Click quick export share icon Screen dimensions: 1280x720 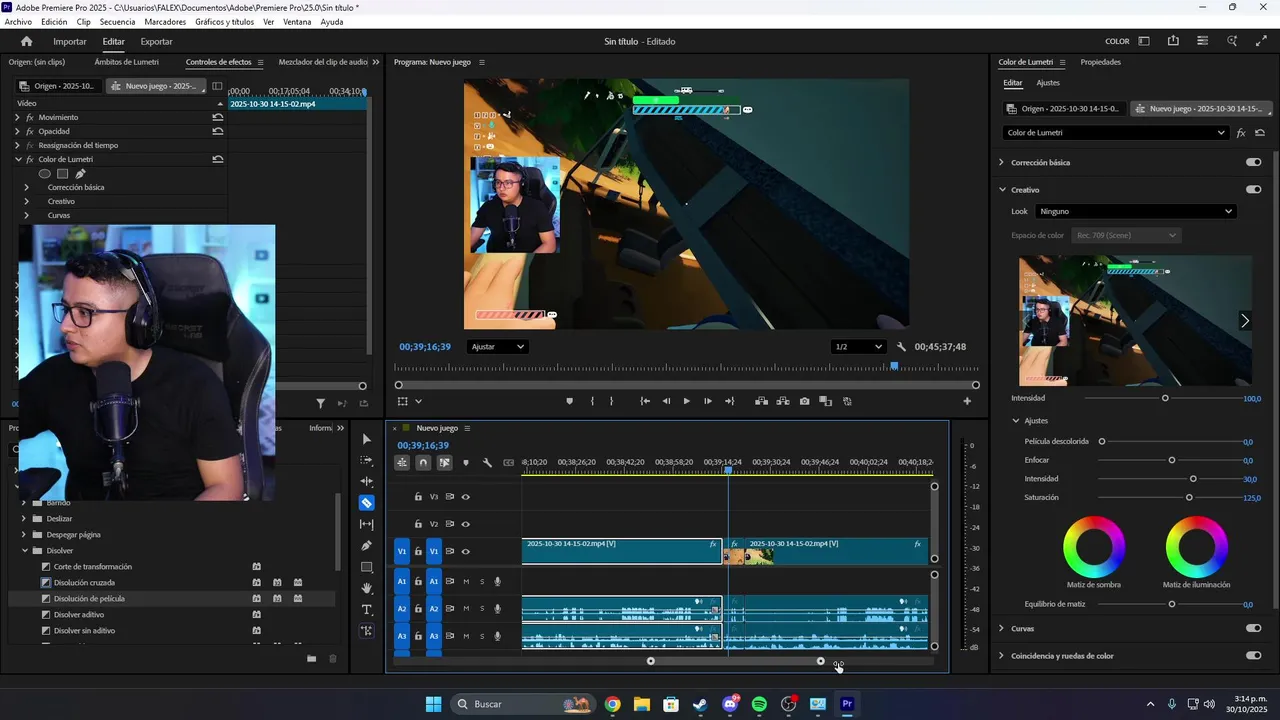point(1173,41)
